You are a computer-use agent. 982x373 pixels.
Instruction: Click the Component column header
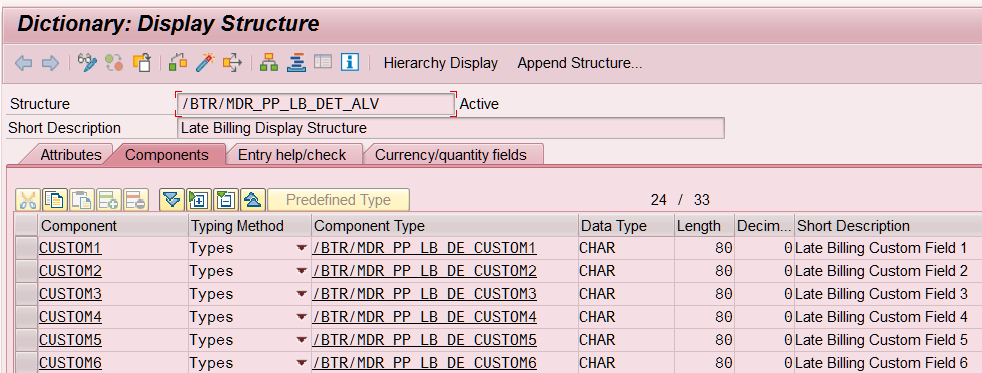click(113, 226)
